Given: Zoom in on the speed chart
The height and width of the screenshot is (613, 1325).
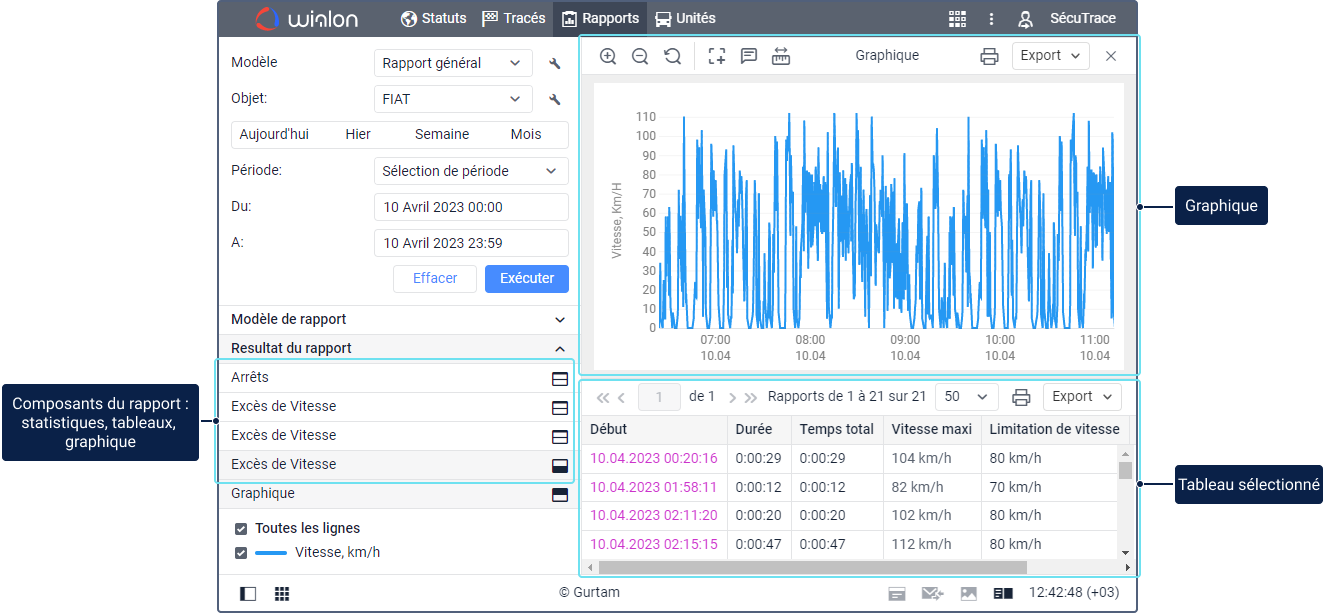Looking at the screenshot, I should click(x=607, y=56).
